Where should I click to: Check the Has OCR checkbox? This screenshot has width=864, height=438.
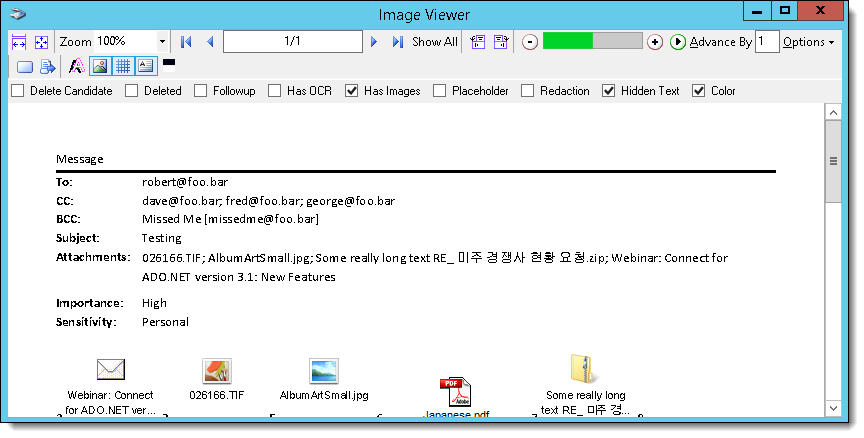[274, 91]
